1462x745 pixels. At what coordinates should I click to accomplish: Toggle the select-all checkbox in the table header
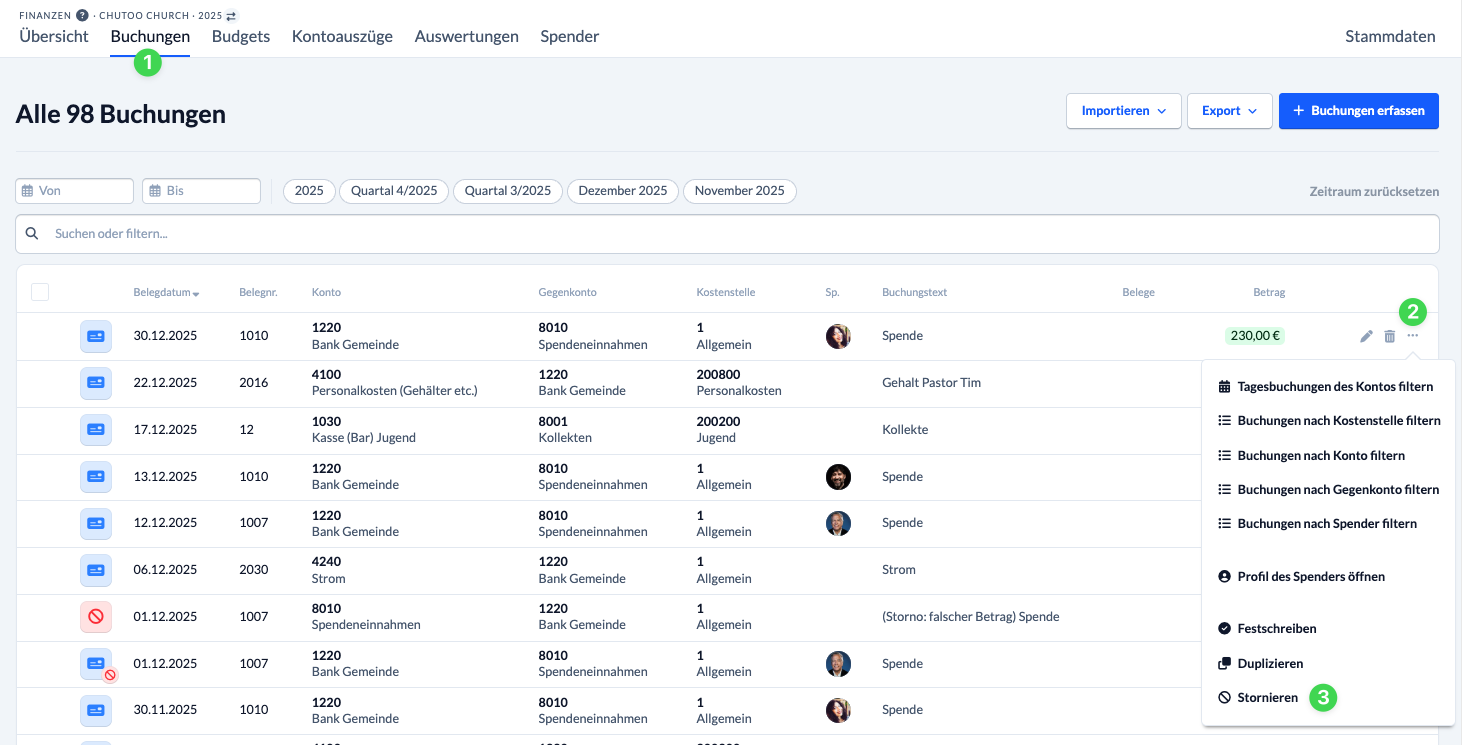tap(40, 292)
